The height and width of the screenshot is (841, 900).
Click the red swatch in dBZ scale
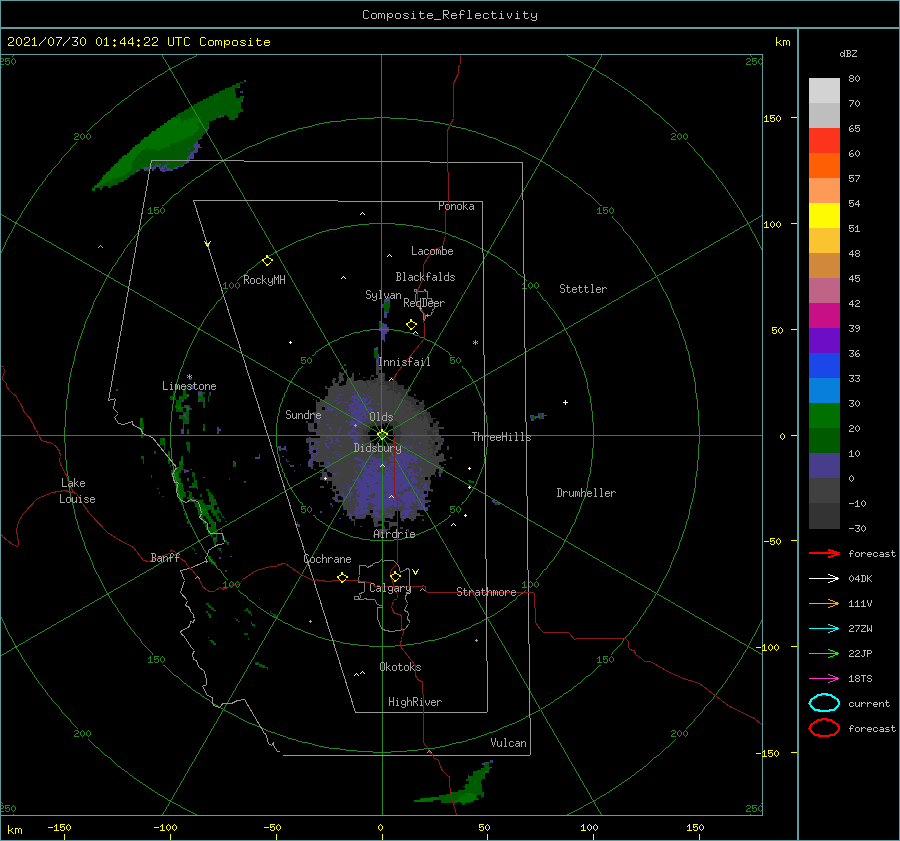tap(824, 140)
